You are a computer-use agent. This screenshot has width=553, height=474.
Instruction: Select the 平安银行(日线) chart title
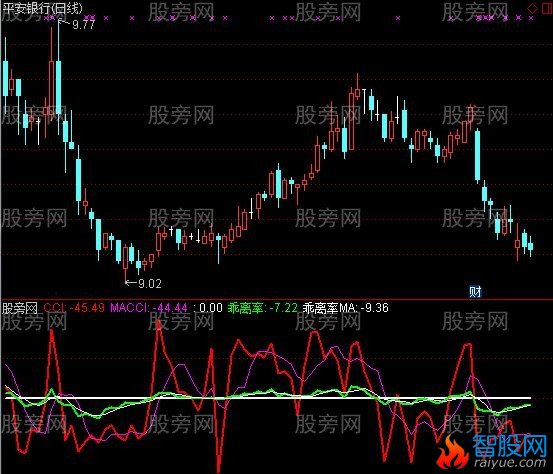point(42,8)
